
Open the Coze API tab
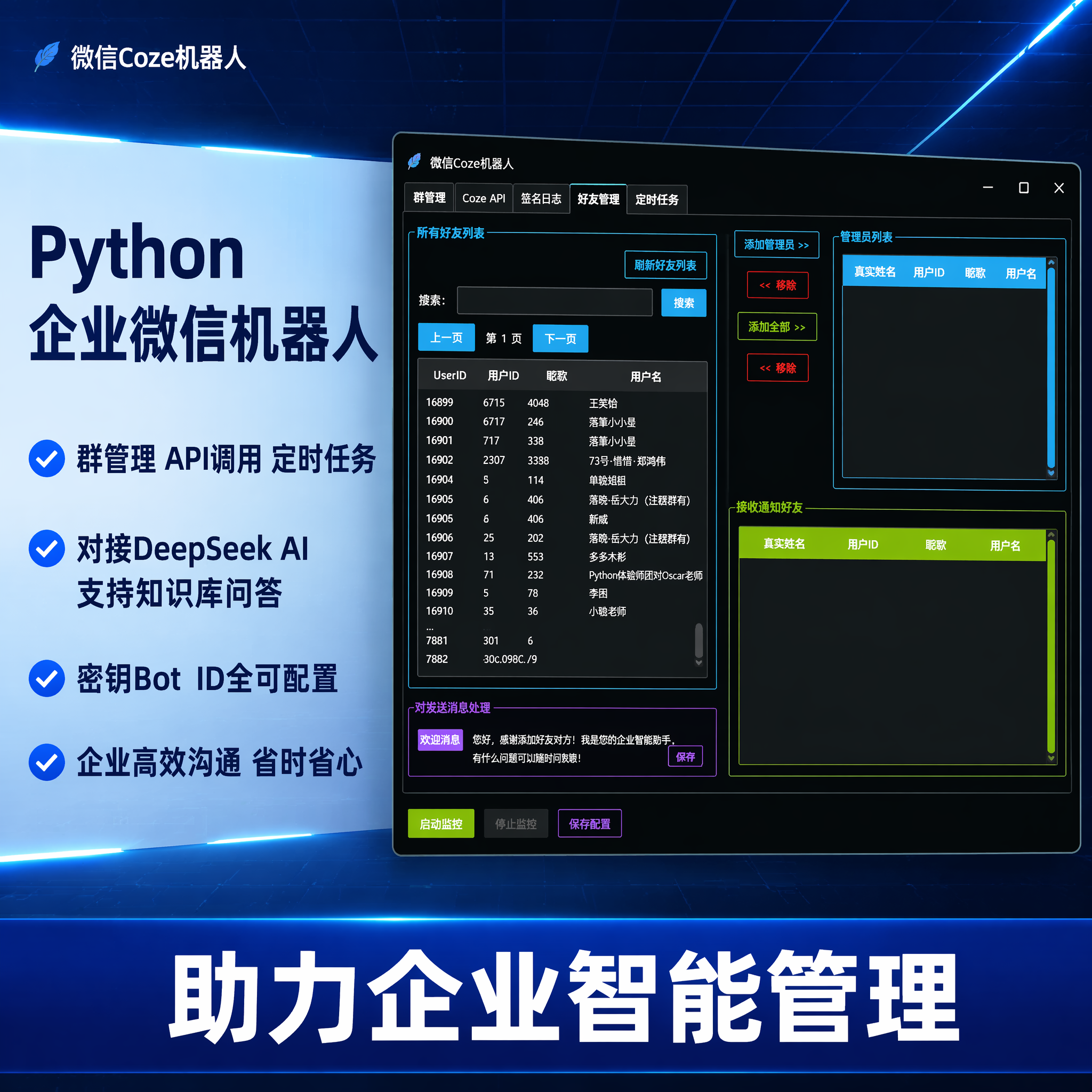484,198
